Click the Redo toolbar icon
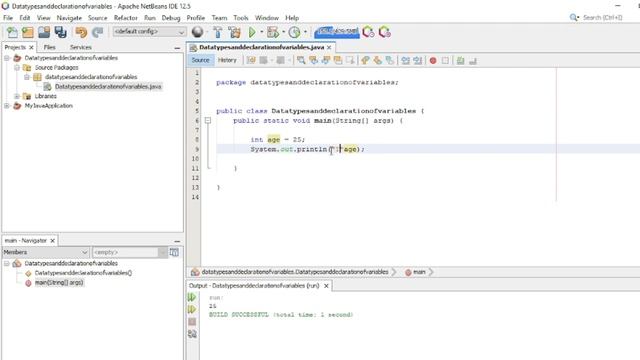Viewport: 640px width, 360px height. tap(97, 32)
